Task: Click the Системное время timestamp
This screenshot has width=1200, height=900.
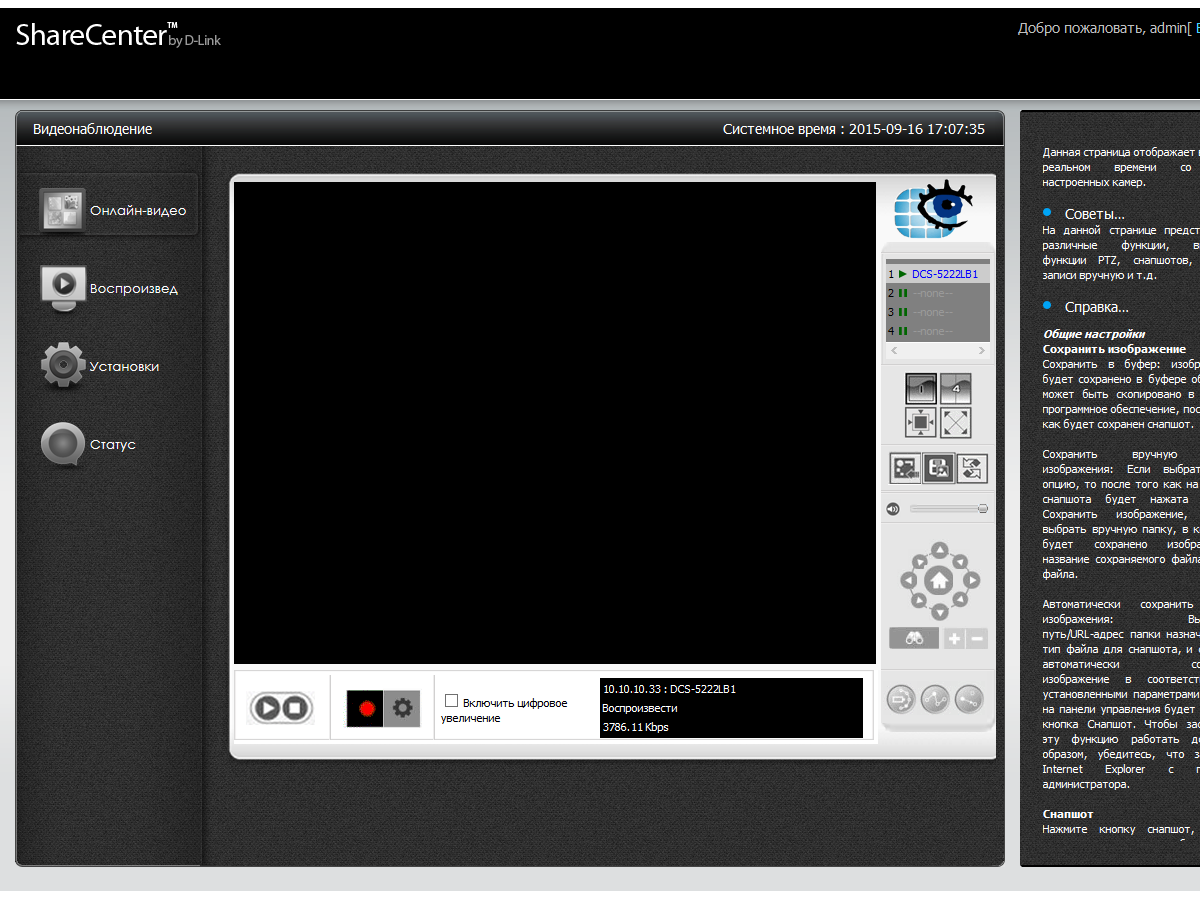Action: click(x=854, y=129)
